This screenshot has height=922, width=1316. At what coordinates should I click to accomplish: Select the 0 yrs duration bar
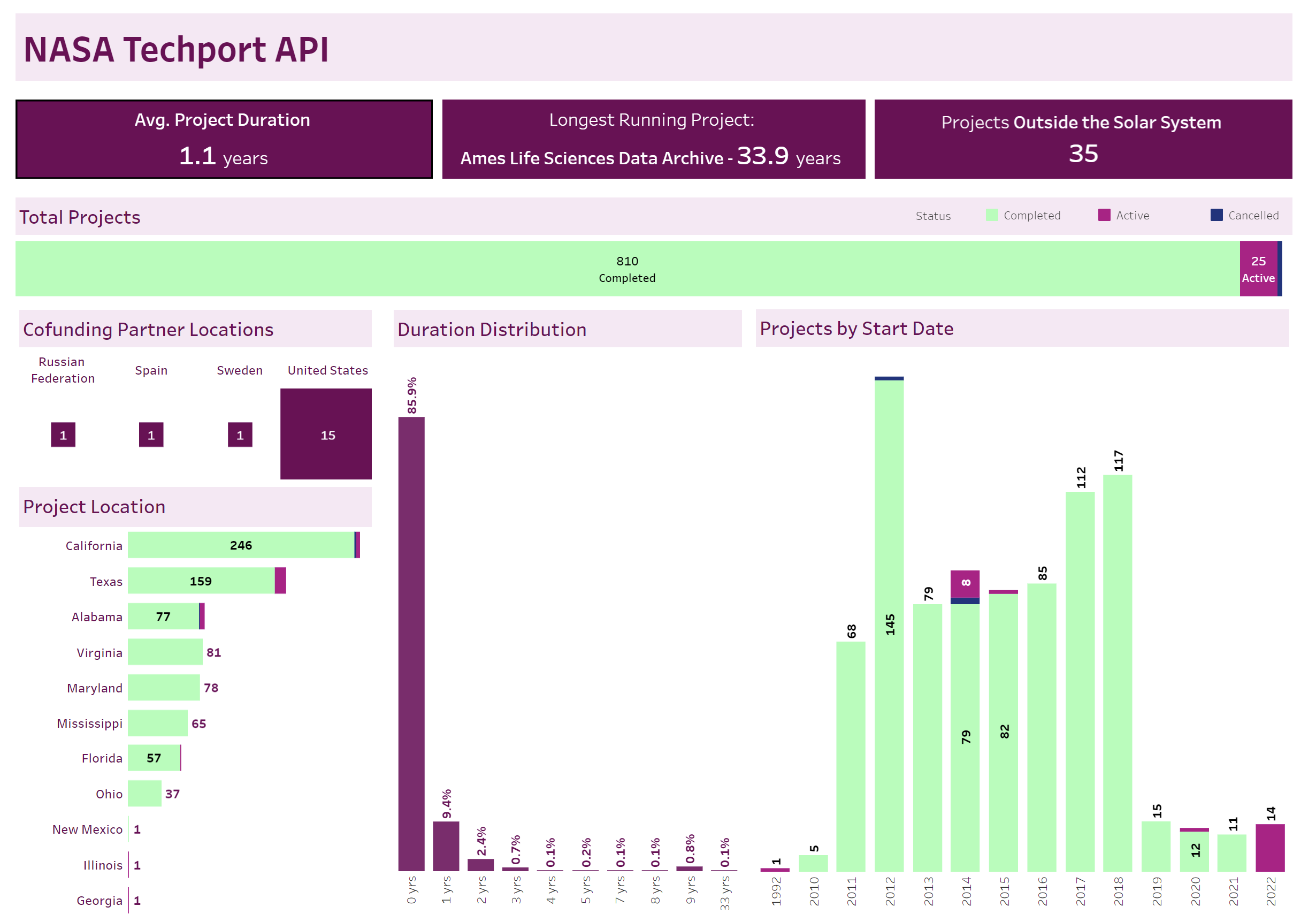coord(411,642)
